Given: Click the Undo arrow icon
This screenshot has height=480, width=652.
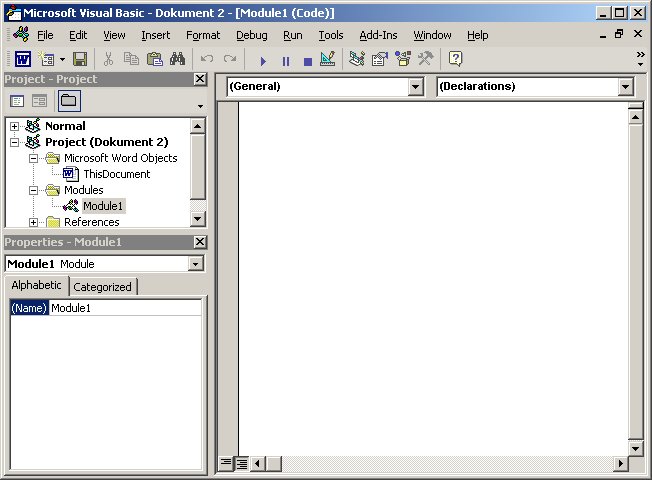Looking at the screenshot, I should (207, 59).
